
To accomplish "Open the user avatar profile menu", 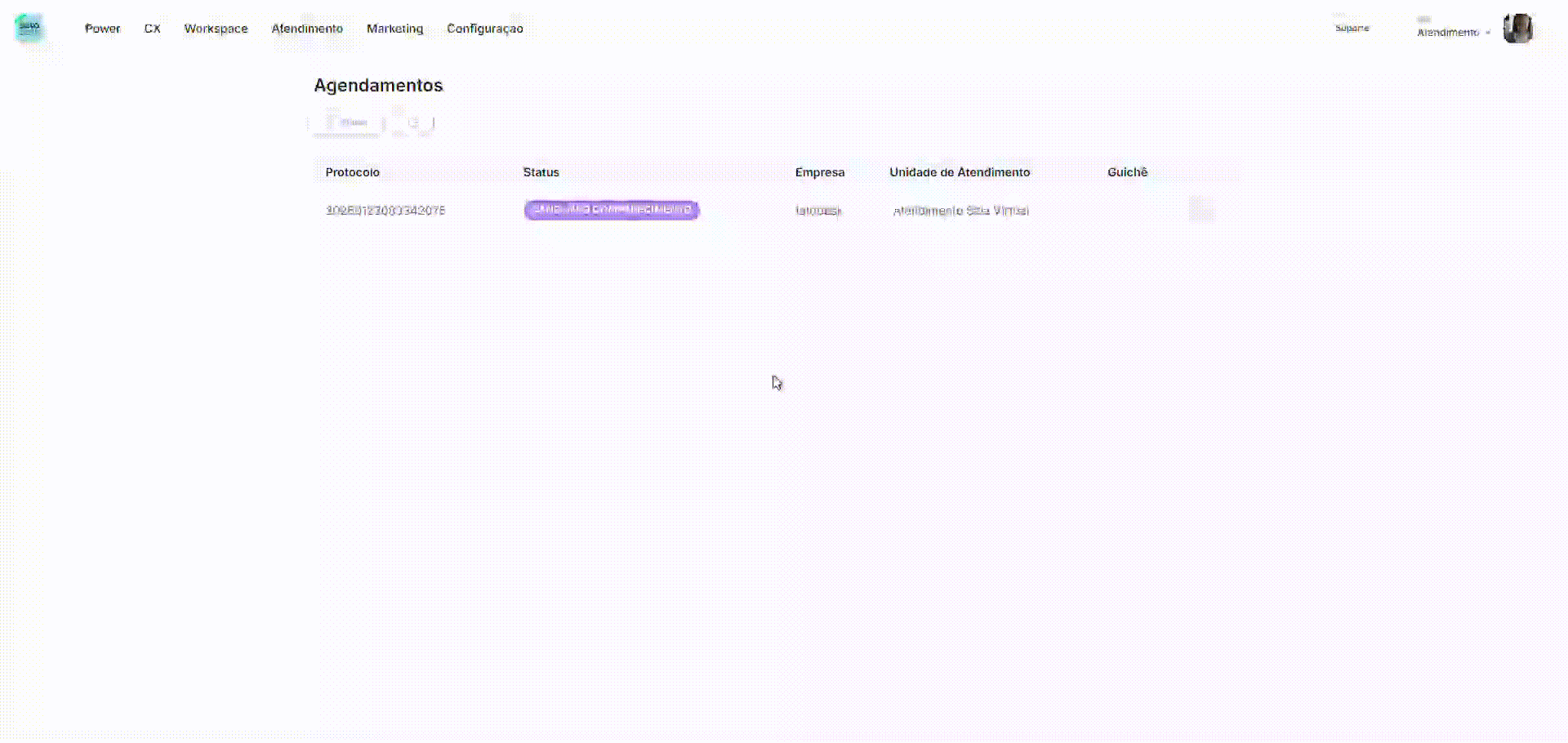I will [1517, 29].
